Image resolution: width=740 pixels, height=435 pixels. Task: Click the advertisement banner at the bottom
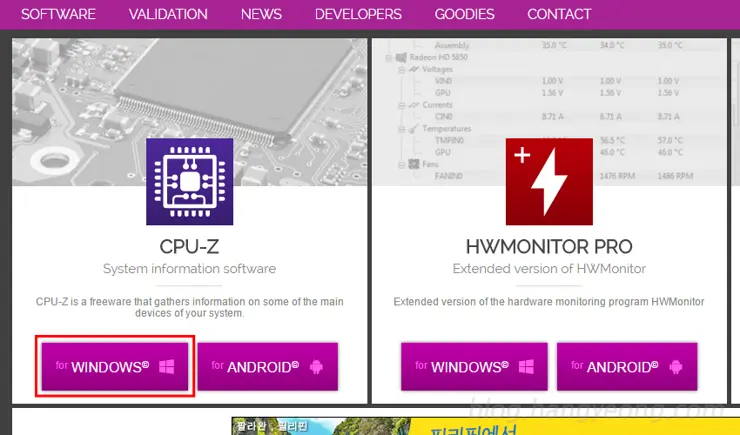(x=480, y=426)
